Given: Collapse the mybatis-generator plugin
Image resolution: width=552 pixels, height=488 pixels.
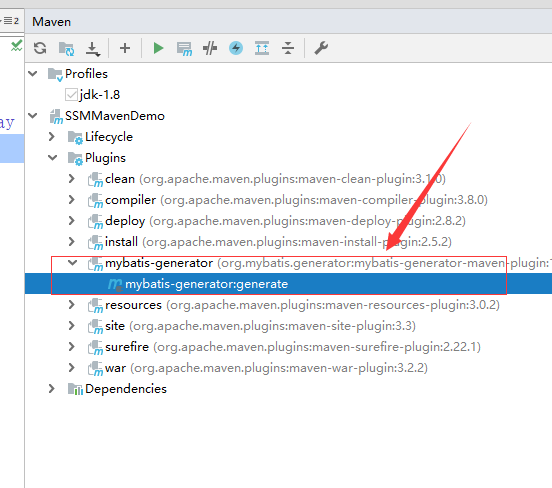Looking at the screenshot, I should pyautogui.click(x=73, y=263).
